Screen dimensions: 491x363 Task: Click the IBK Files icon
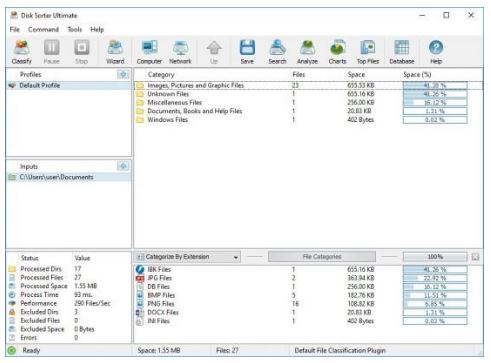[140, 269]
